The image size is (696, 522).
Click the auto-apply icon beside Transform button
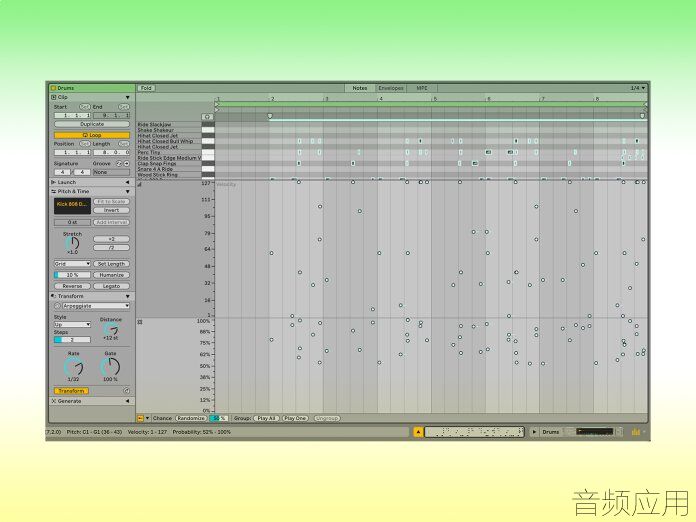(126, 391)
